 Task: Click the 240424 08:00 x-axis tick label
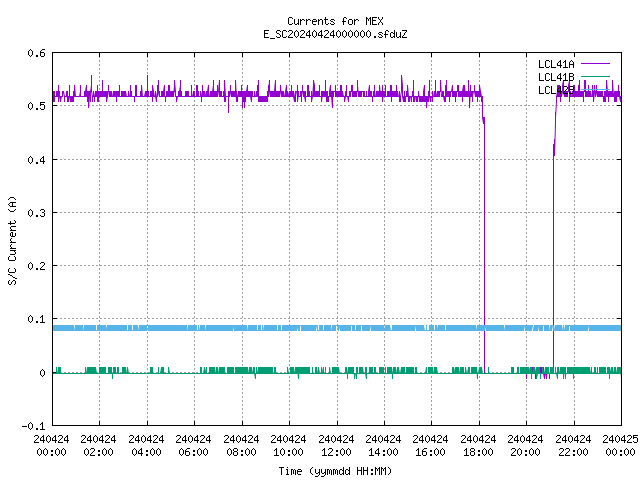click(241, 446)
